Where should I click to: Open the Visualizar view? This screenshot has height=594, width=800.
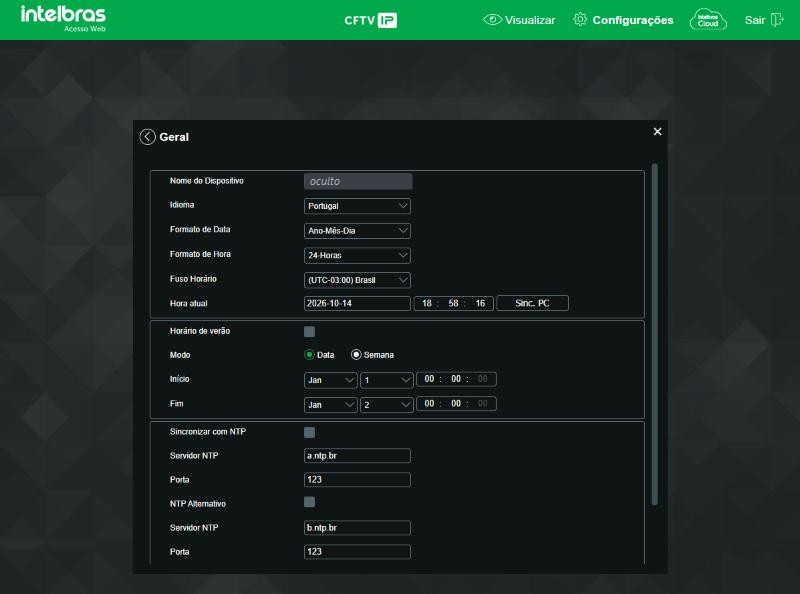coord(519,20)
